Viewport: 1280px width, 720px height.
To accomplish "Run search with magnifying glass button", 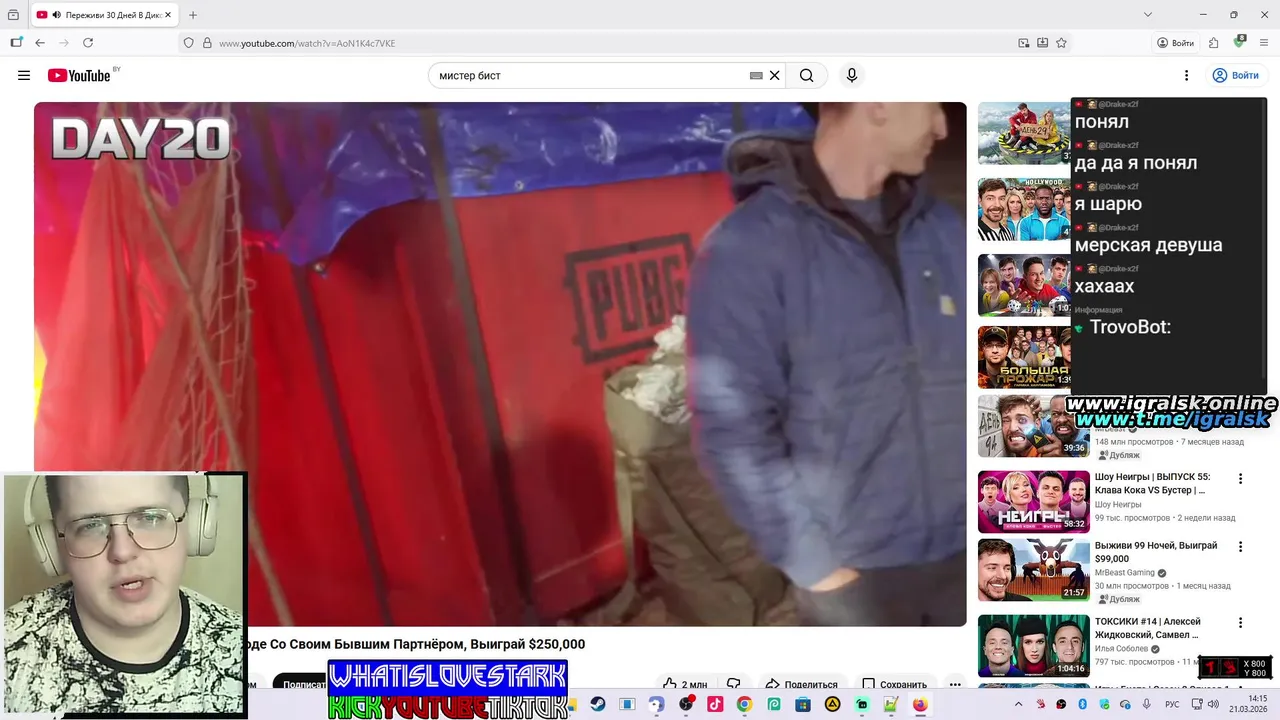I will pos(806,76).
